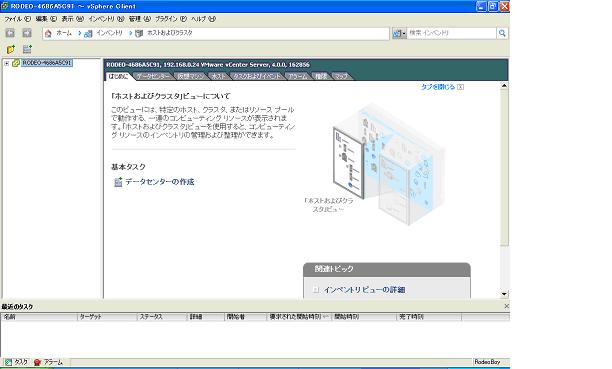Click the ホーム breadcrumb text
Viewport: 612px width, 369px height.
(64, 33)
